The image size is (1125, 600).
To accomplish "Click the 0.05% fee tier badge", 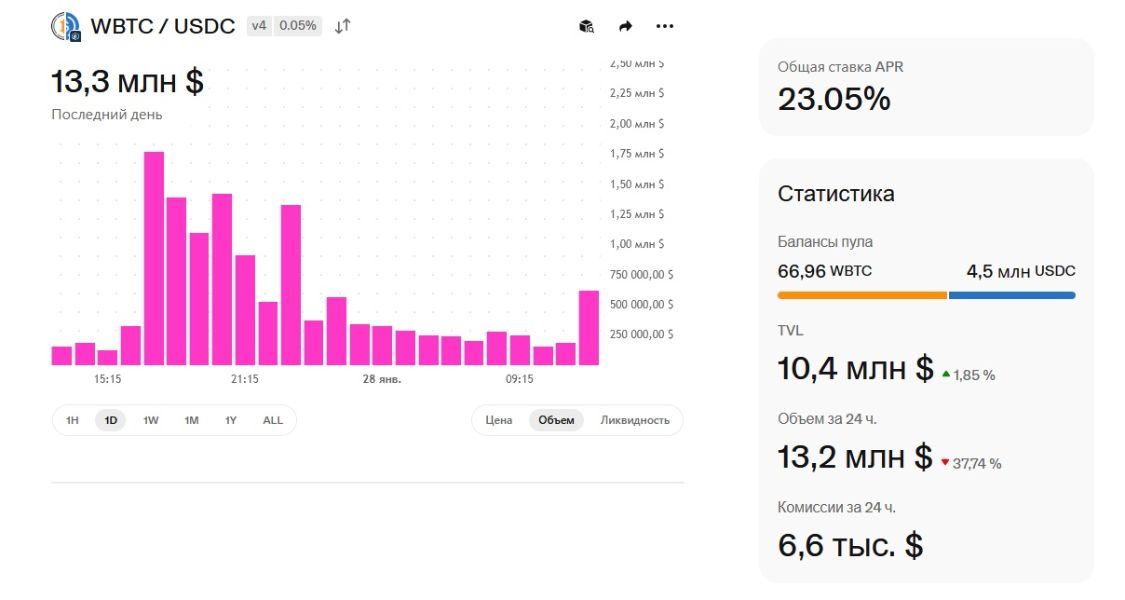I will click(297, 26).
